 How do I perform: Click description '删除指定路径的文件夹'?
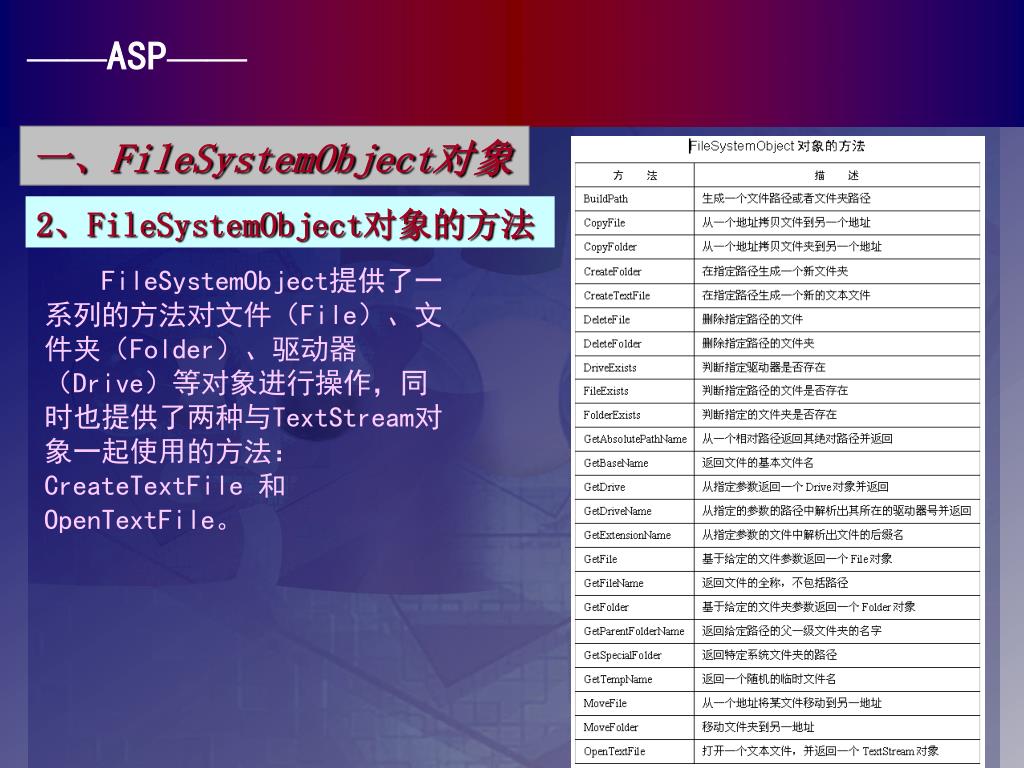pos(758,344)
